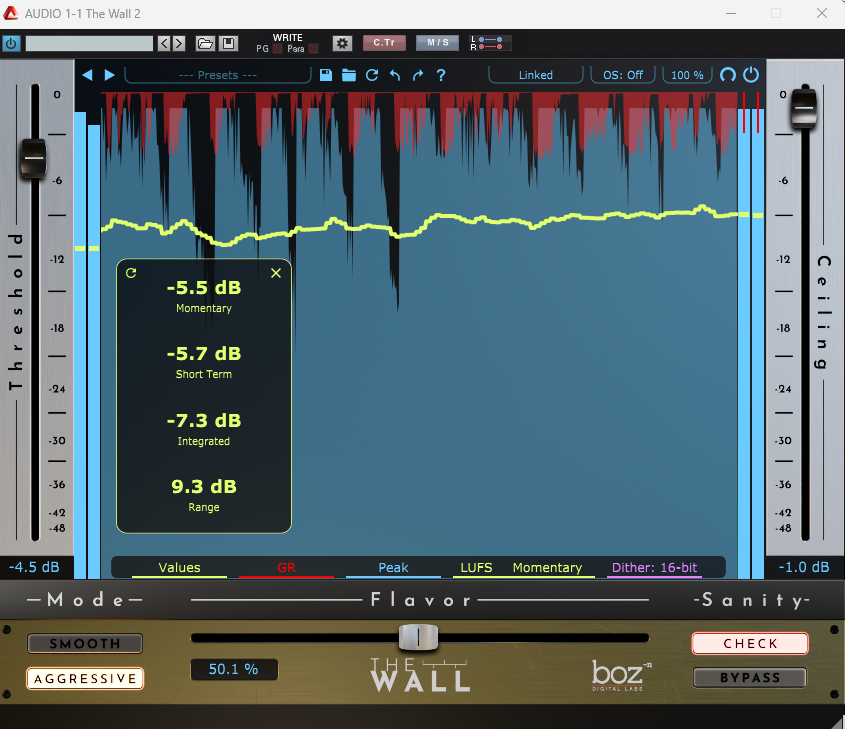This screenshot has width=845, height=729.
Task: Close the plugin window
Action: coord(822,13)
